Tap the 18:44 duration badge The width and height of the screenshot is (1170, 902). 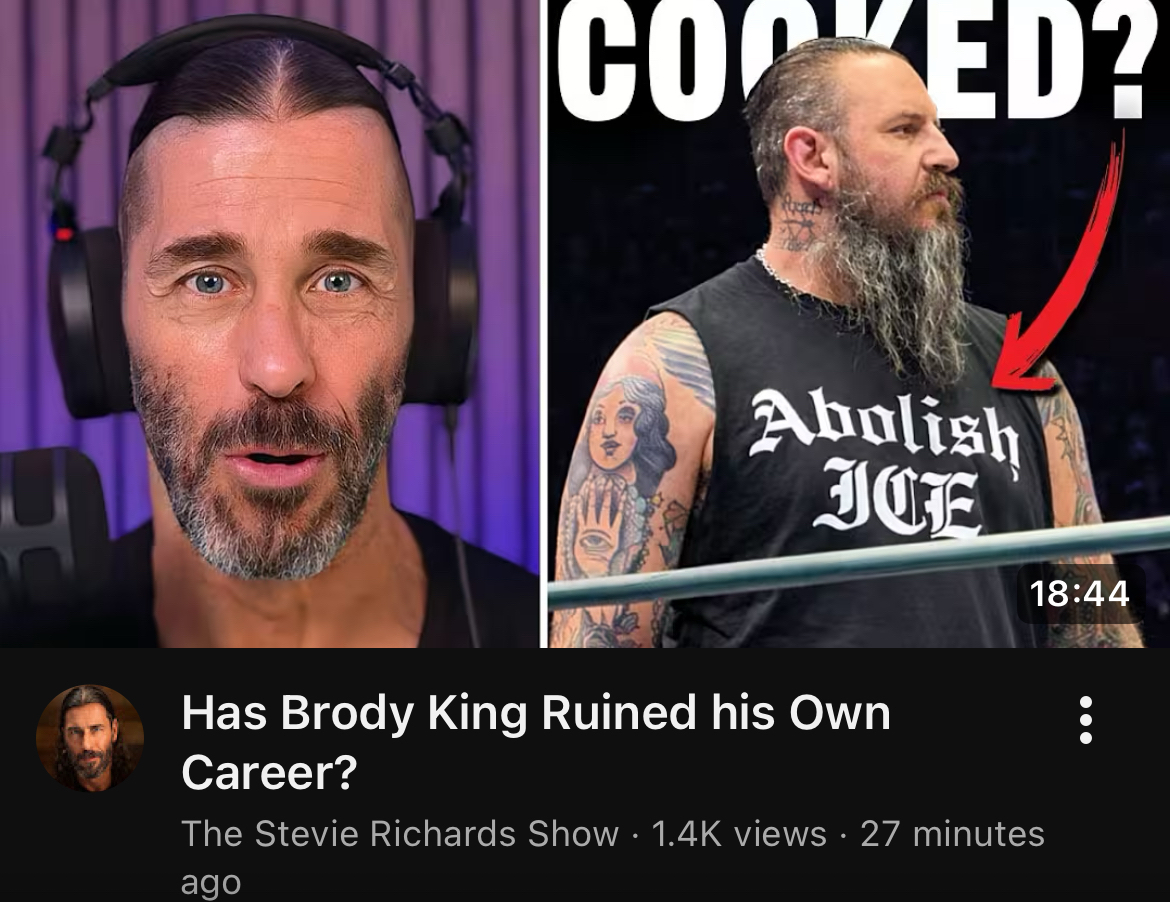point(1079,595)
